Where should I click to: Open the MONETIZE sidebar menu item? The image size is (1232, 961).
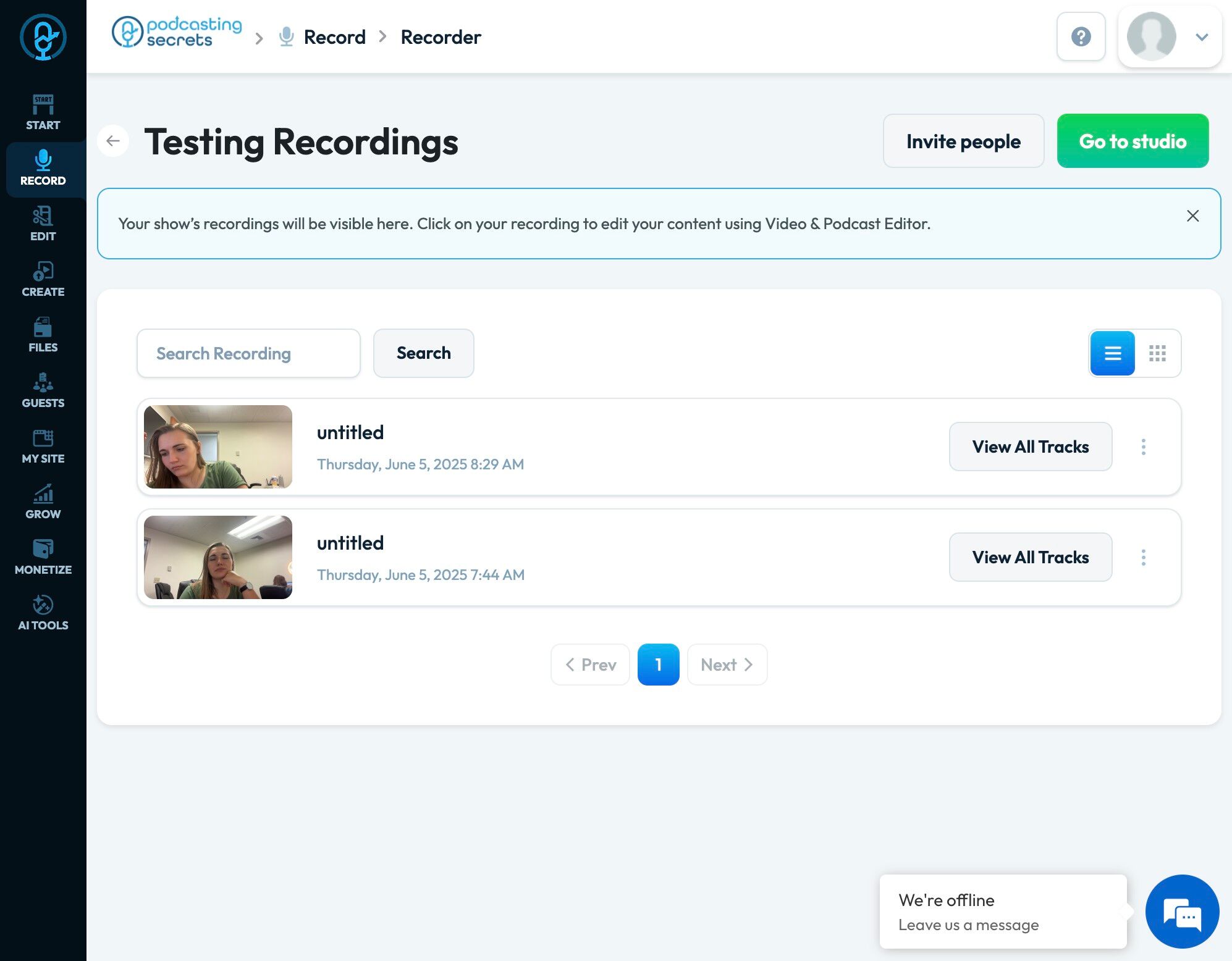tap(43, 557)
